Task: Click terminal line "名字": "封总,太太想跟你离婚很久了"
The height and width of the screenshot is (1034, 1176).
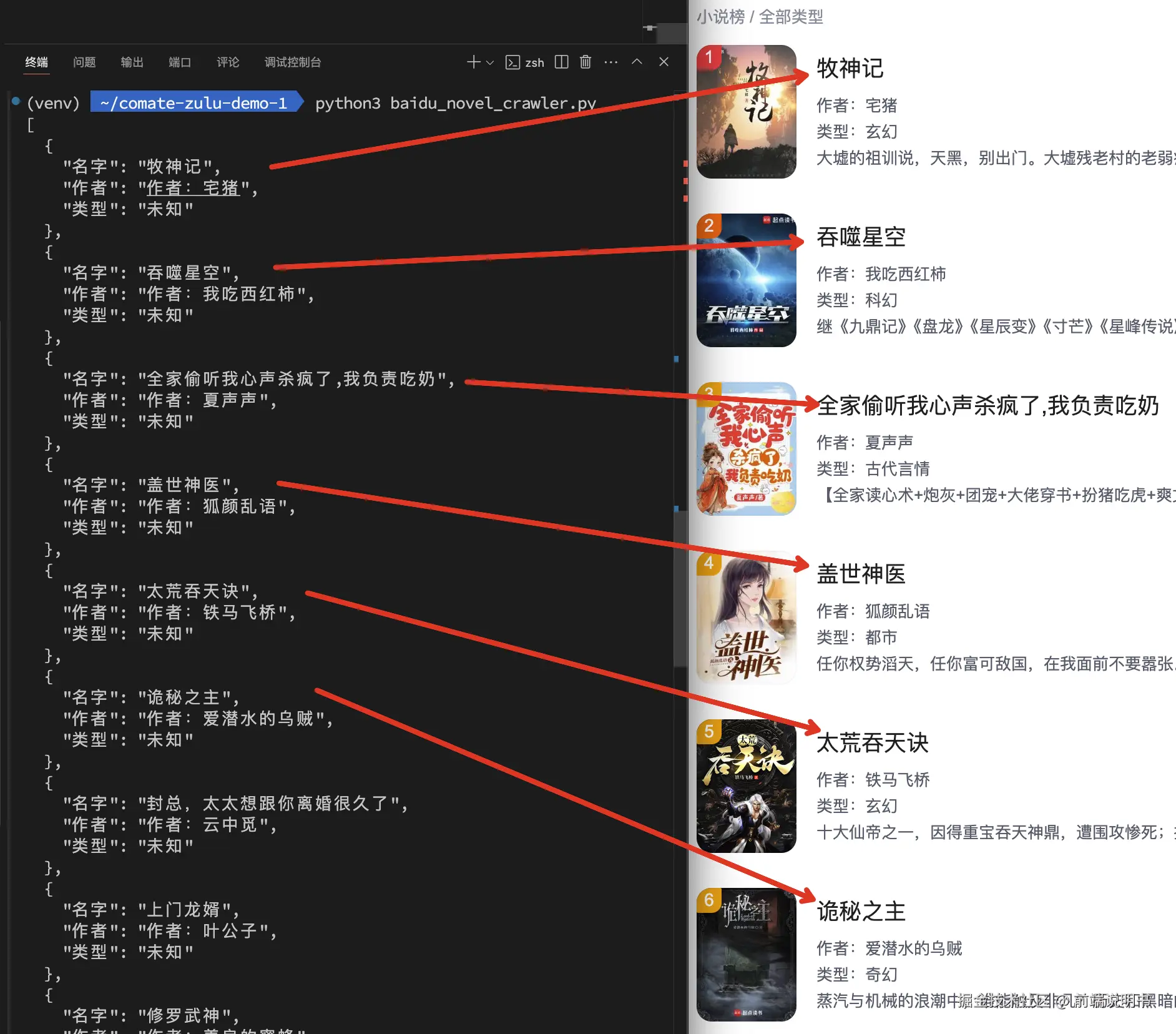Action: (x=235, y=804)
